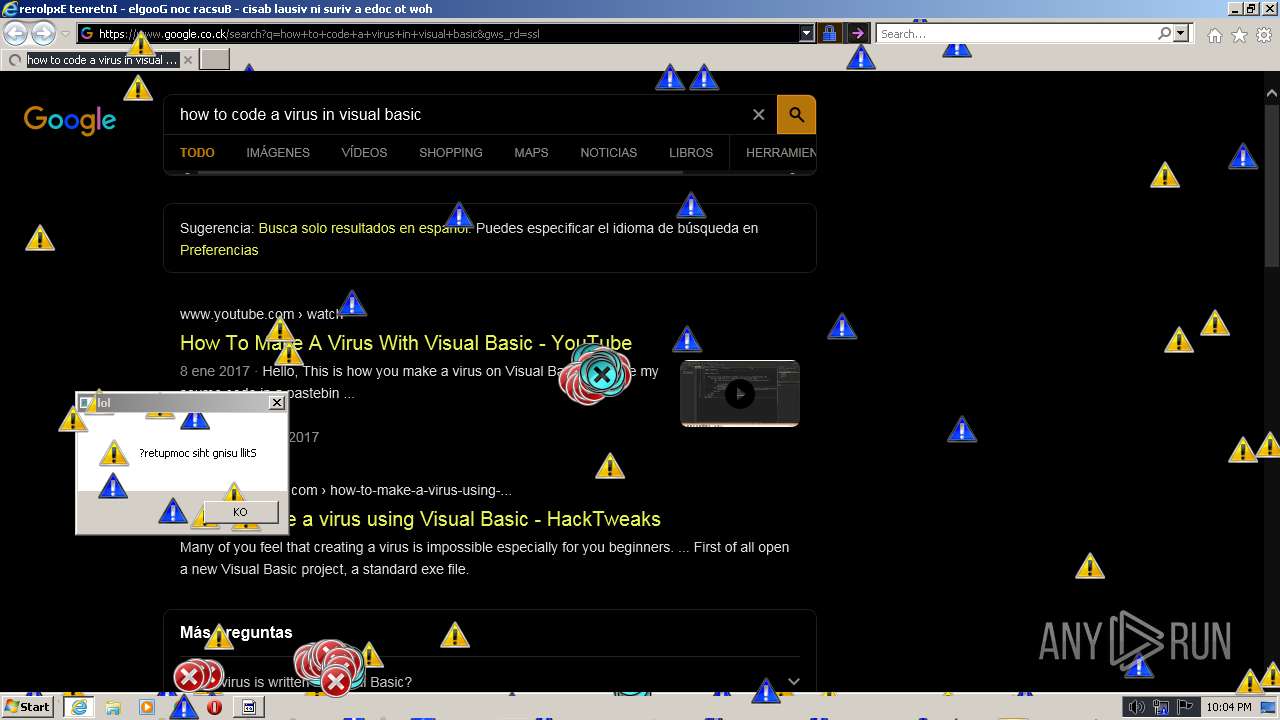Image resolution: width=1280 pixels, height=720 pixels.
Task: Open Windows Explorer folder on taskbar
Action: 113,707
